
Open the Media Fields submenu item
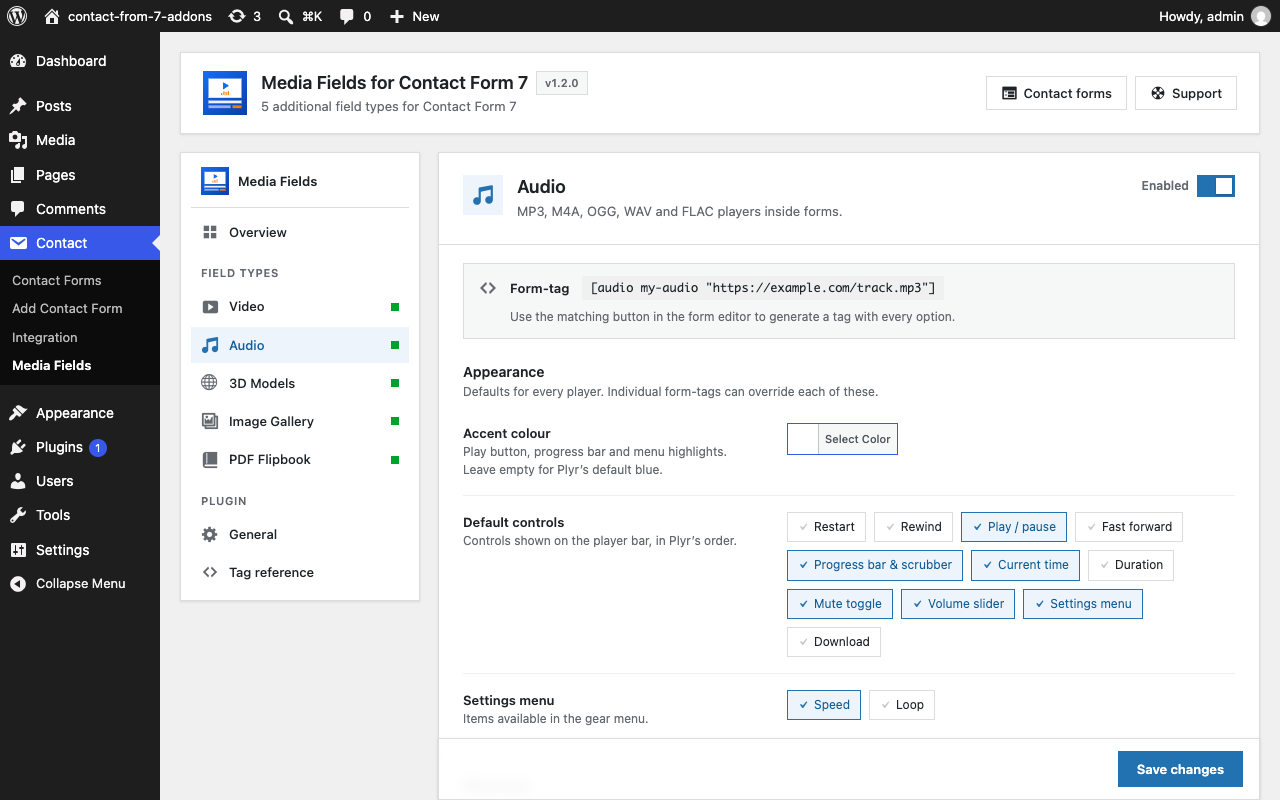(52, 365)
